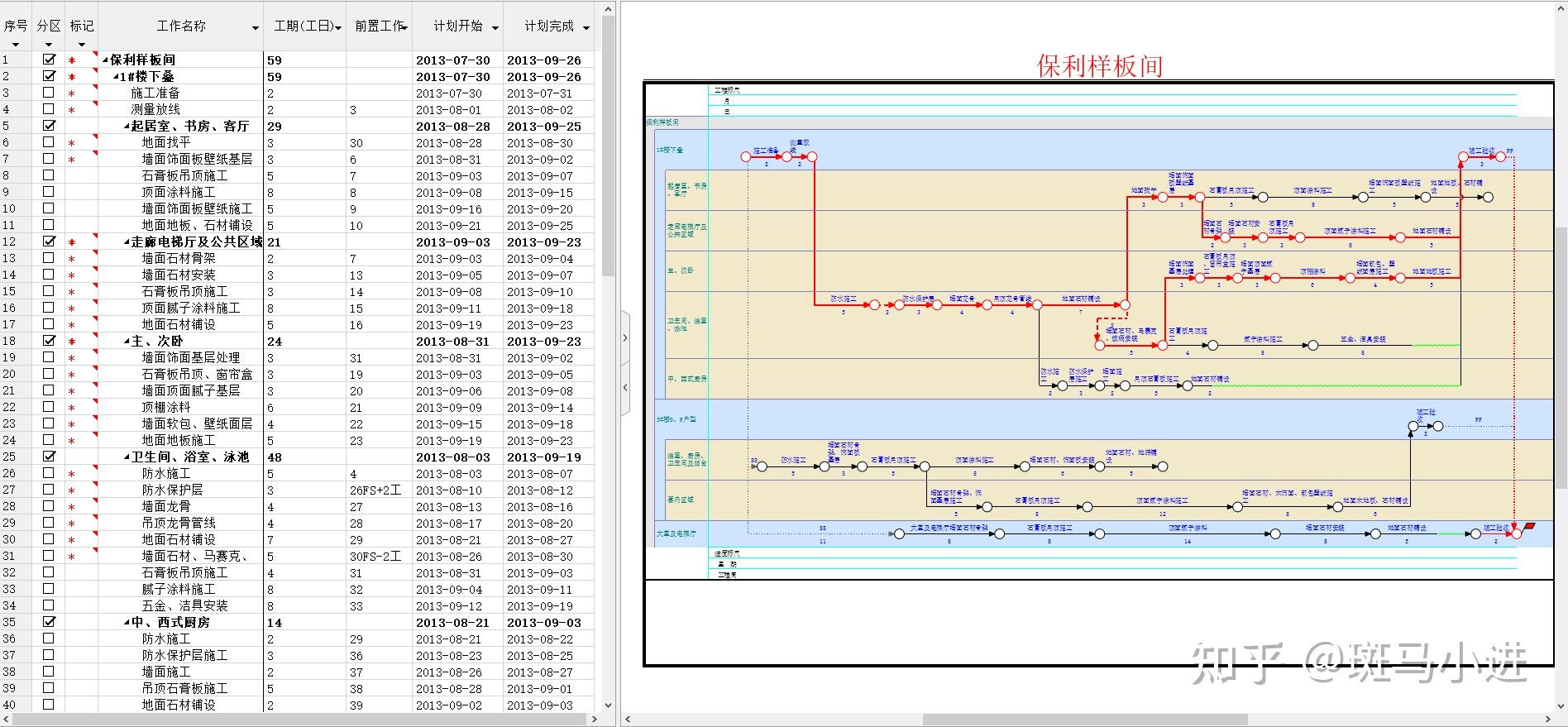Open the 工期(工日) column dropdown arrow
The height and width of the screenshot is (727, 1568).
pos(338,28)
